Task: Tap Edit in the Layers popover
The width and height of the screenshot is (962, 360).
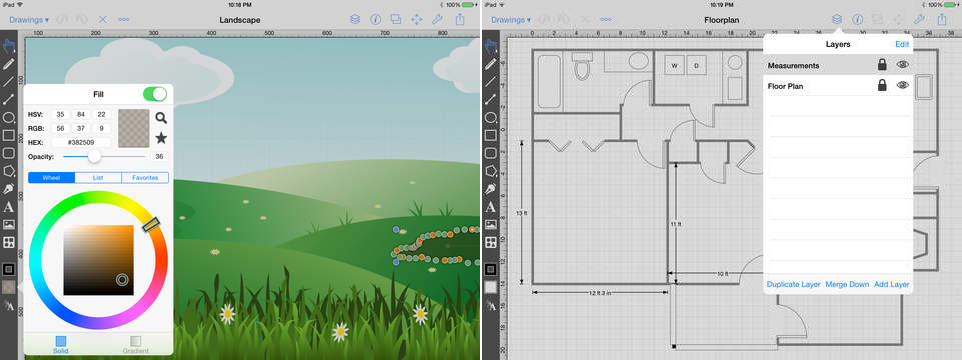Action: point(902,44)
